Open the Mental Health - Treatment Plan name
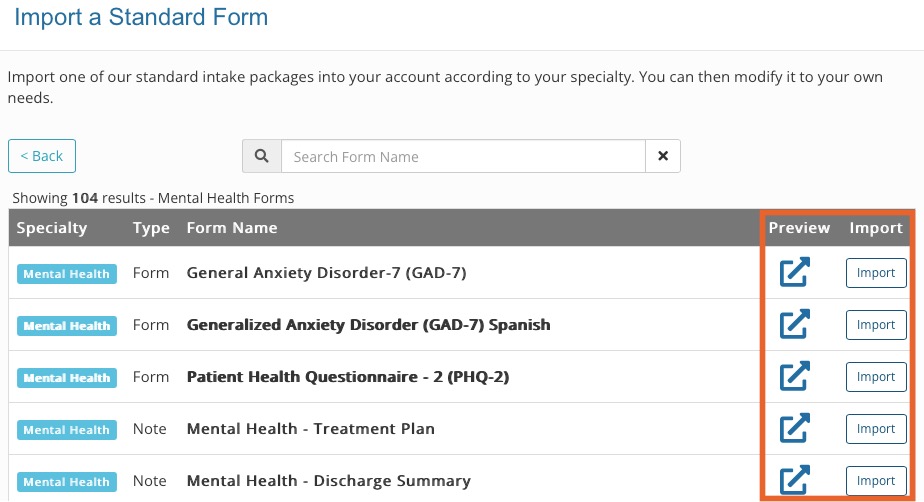The image size is (924, 502). [x=311, y=429]
